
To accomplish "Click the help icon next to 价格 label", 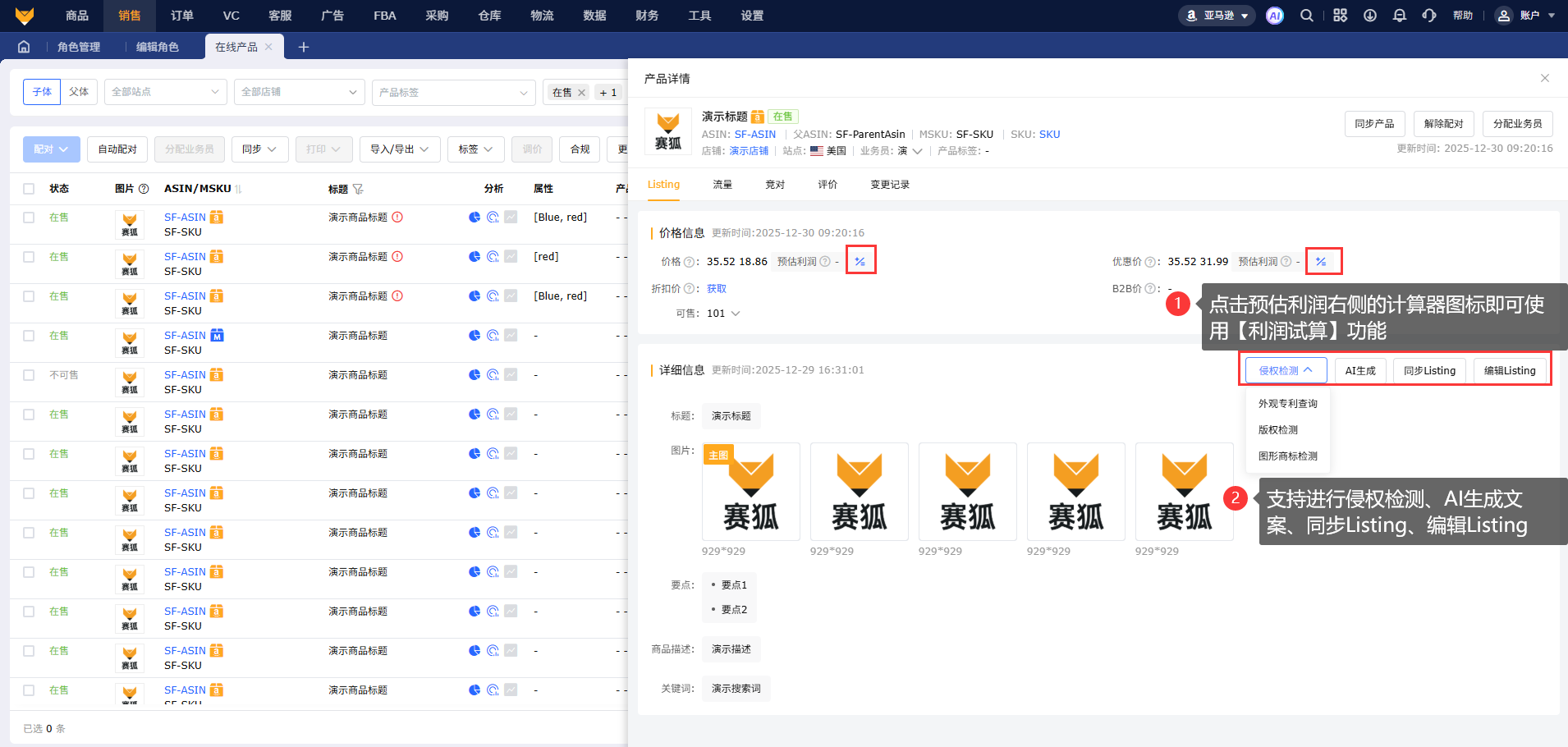I will click(688, 262).
